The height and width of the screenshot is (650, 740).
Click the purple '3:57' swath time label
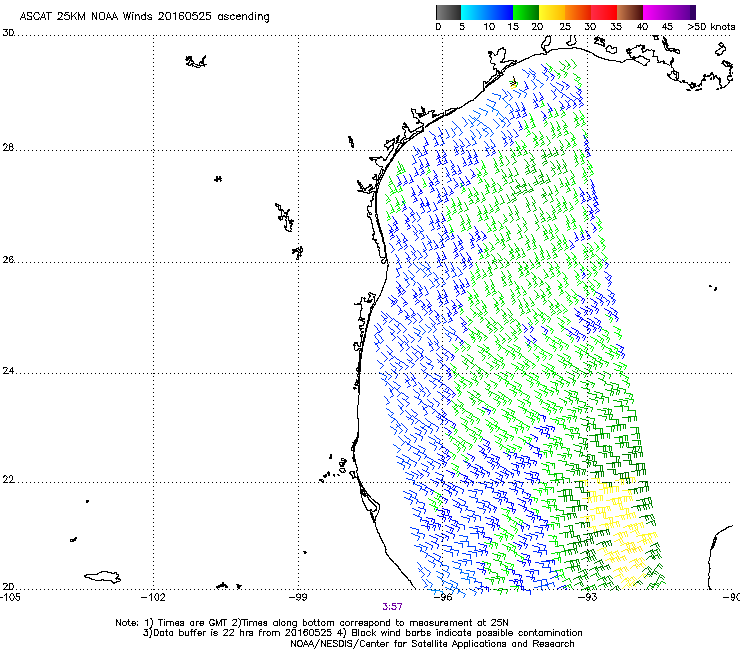click(392, 607)
